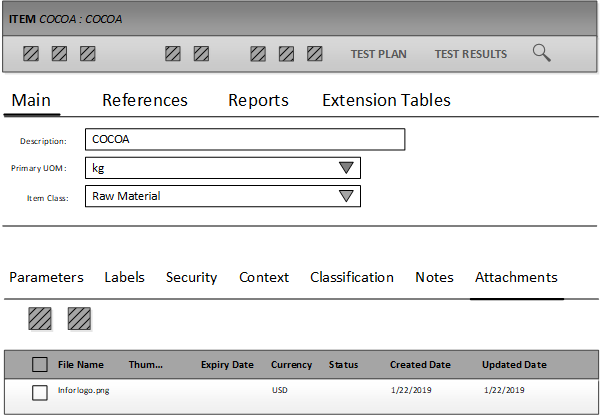Viewport: 602px width, 415px height.
Task: Tick the select-all checkbox in the table header
Action: click(x=40, y=365)
